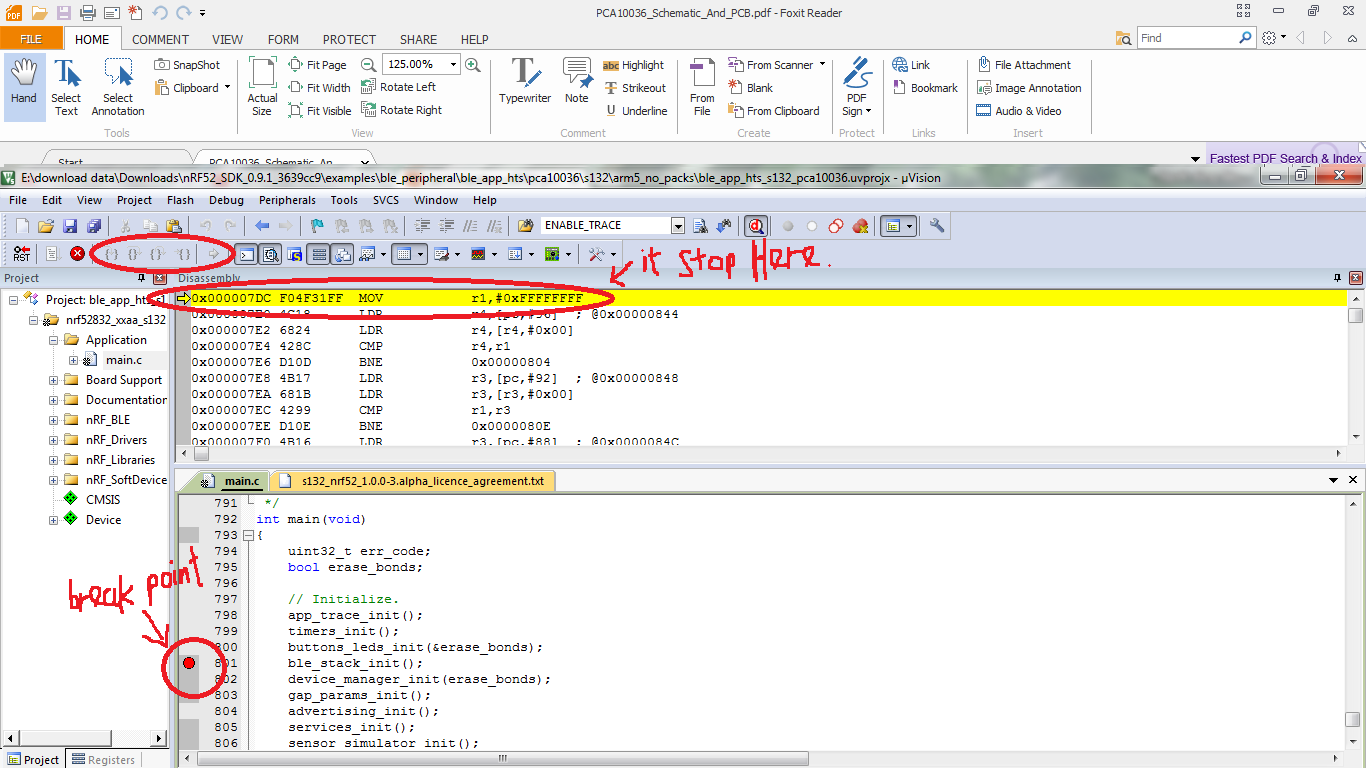The height and width of the screenshot is (768, 1366).
Task: Open the Flash menu in µVision
Action: tap(180, 200)
